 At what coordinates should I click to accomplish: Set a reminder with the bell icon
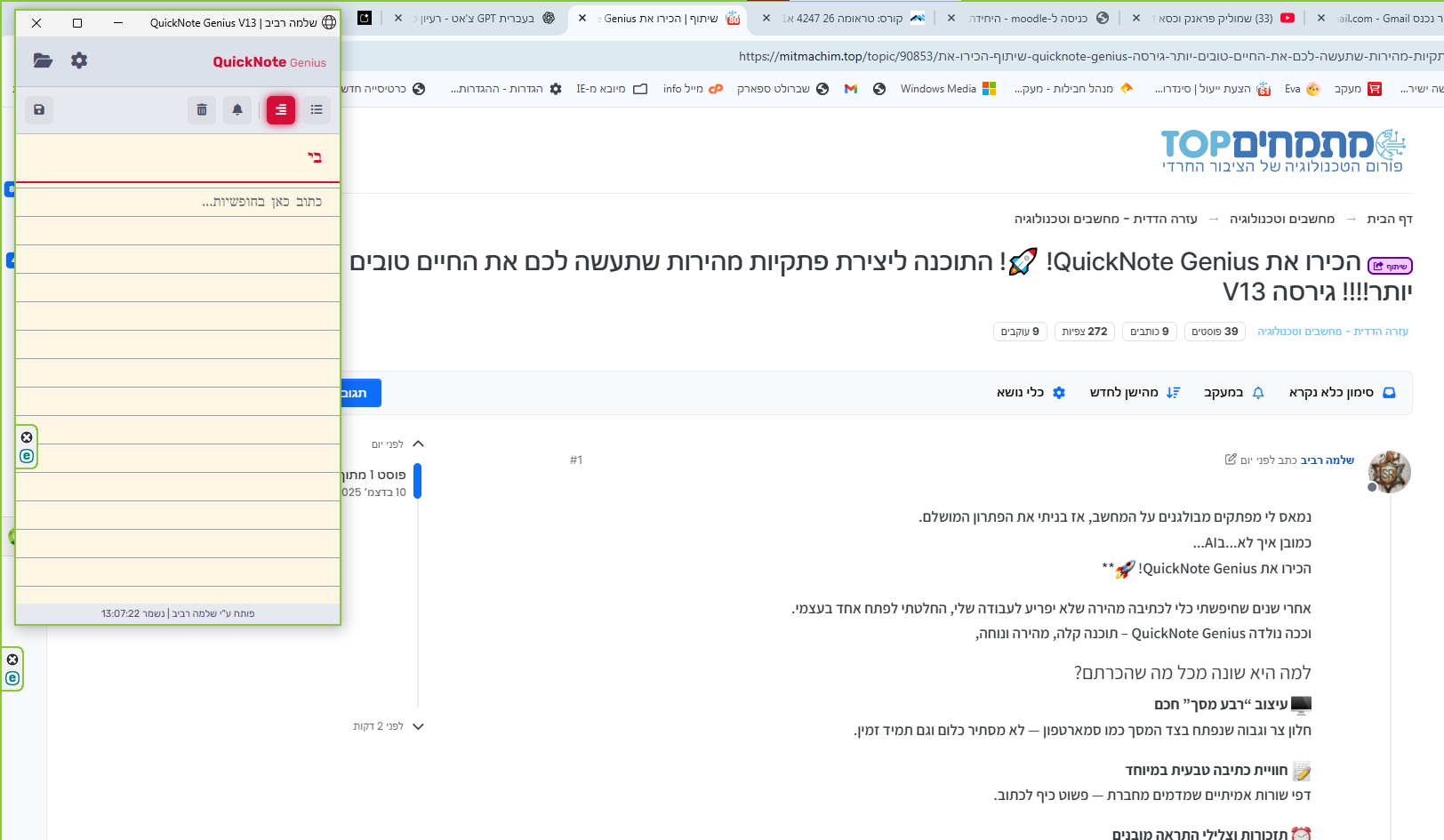tap(237, 109)
